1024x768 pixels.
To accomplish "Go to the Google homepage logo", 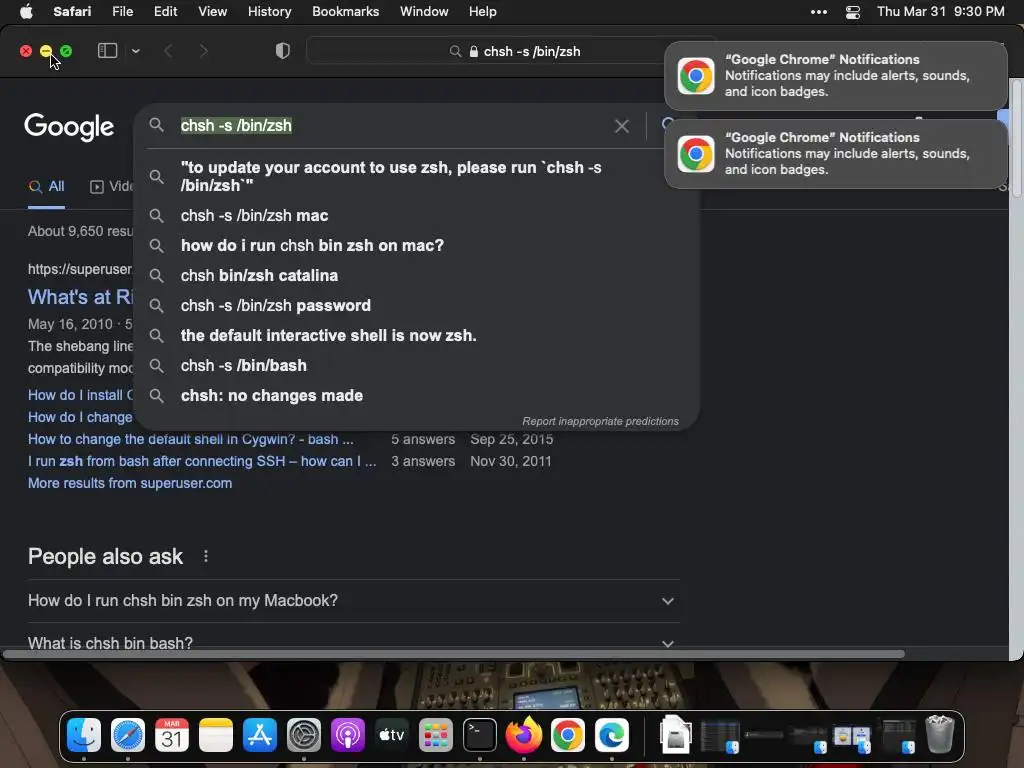I will tap(69, 127).
